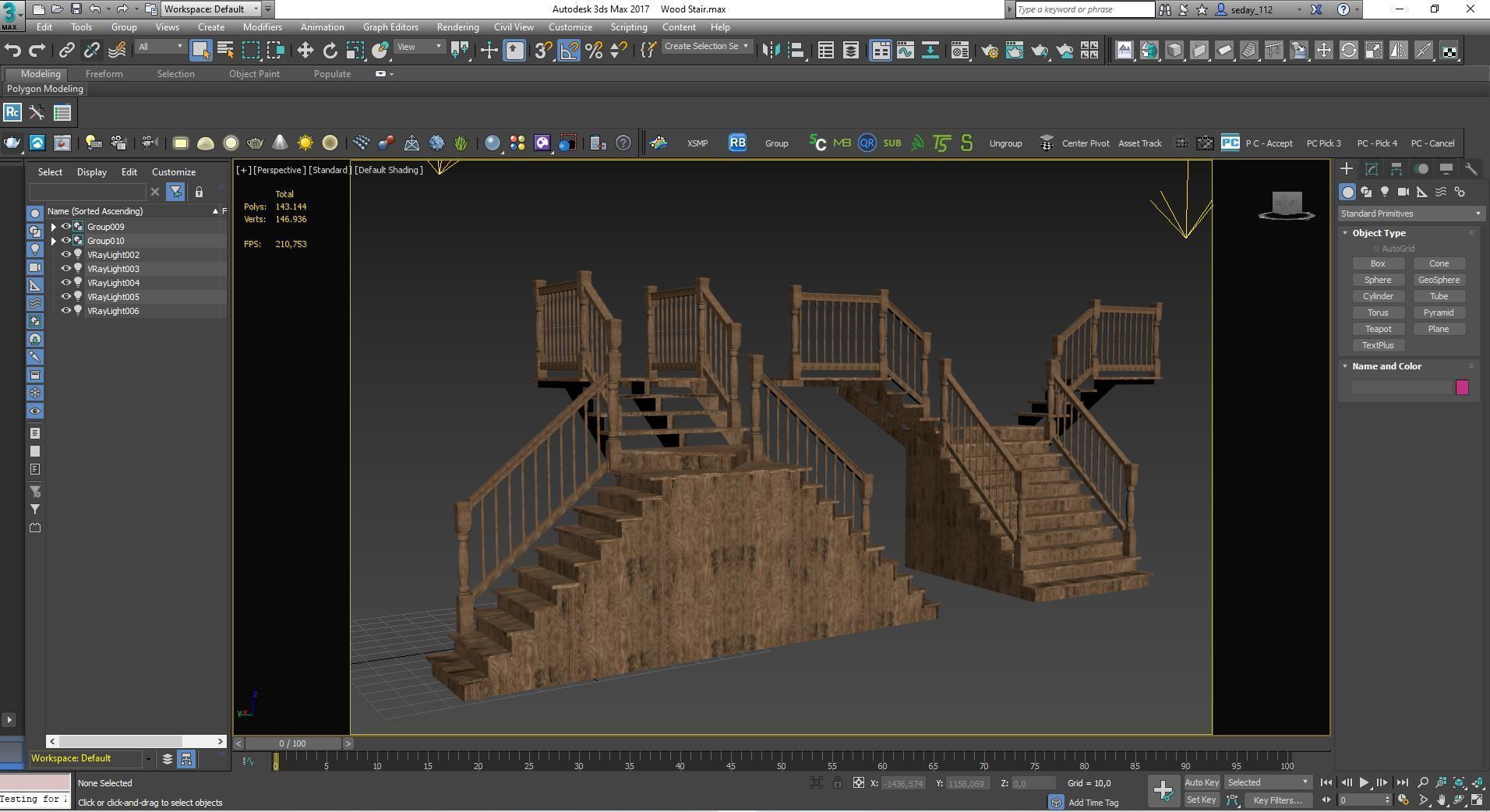Expand the Group009 tree node

tap(53, 227)
